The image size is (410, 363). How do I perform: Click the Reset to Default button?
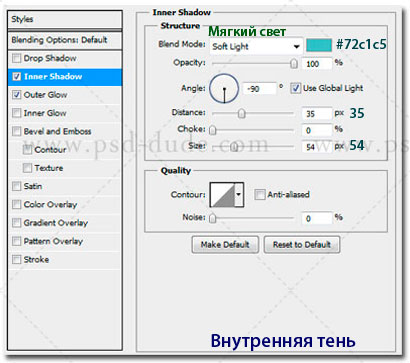(x=302, y=245)
